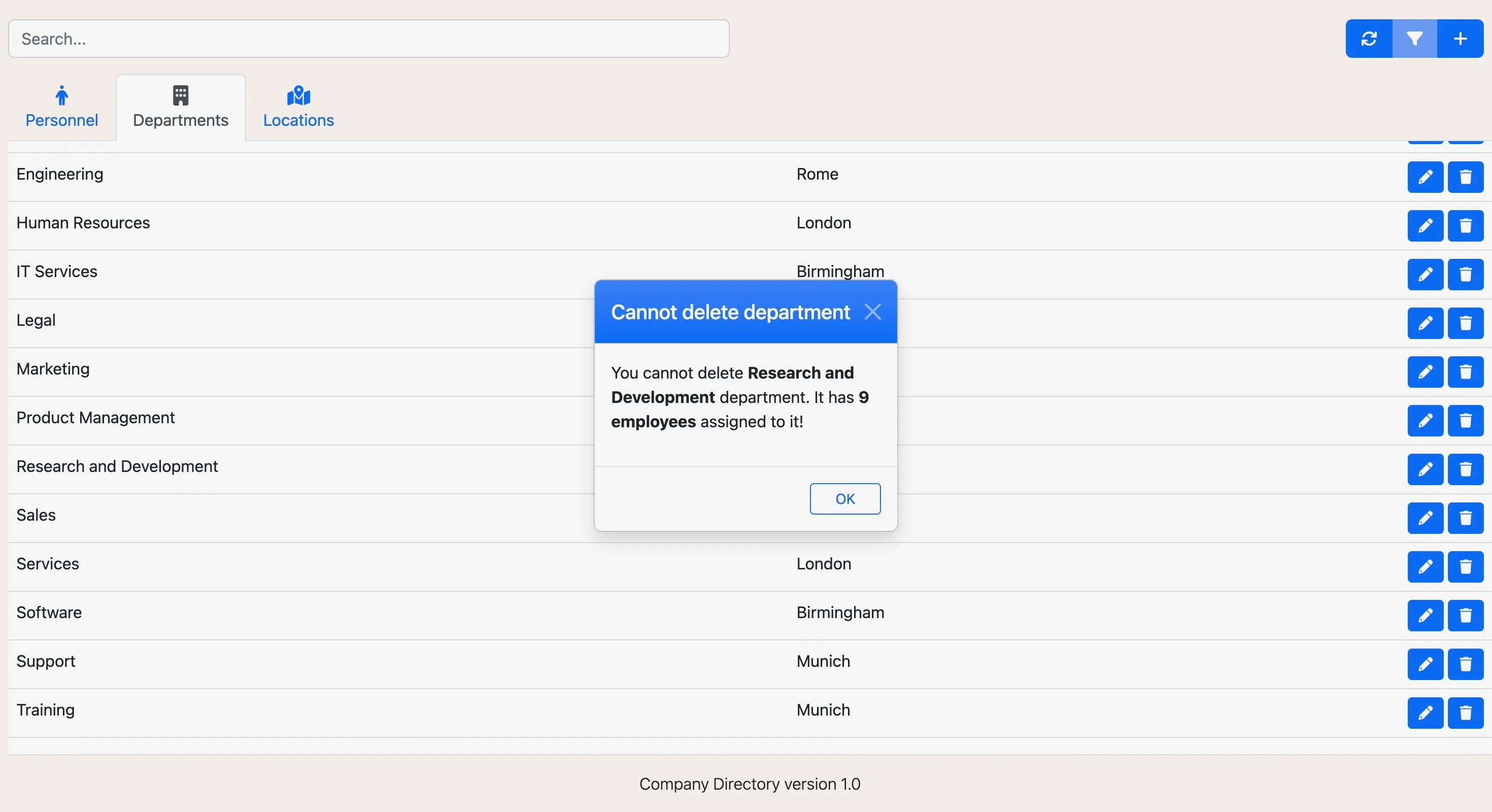This screenshot has height=812, width=1492.
Task: Delete the Human Resources department
Action: [x=1466, y=226]
